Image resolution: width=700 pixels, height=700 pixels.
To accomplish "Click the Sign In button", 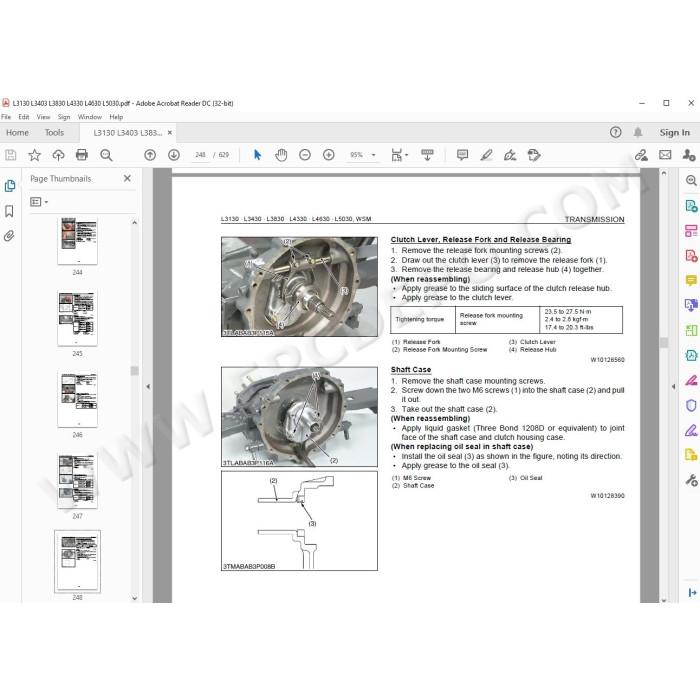I will pyautogui.click(x=674, y=133).
